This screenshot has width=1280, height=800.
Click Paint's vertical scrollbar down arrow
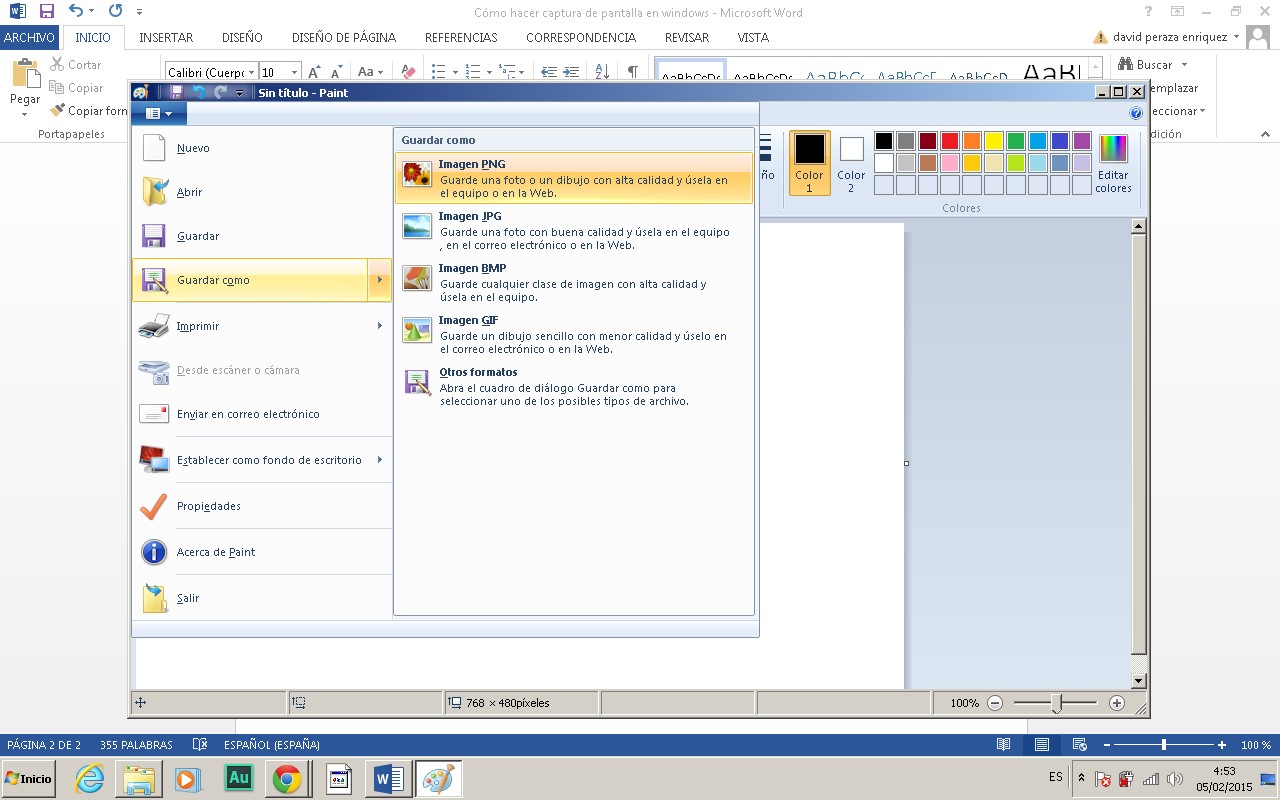1138,681
